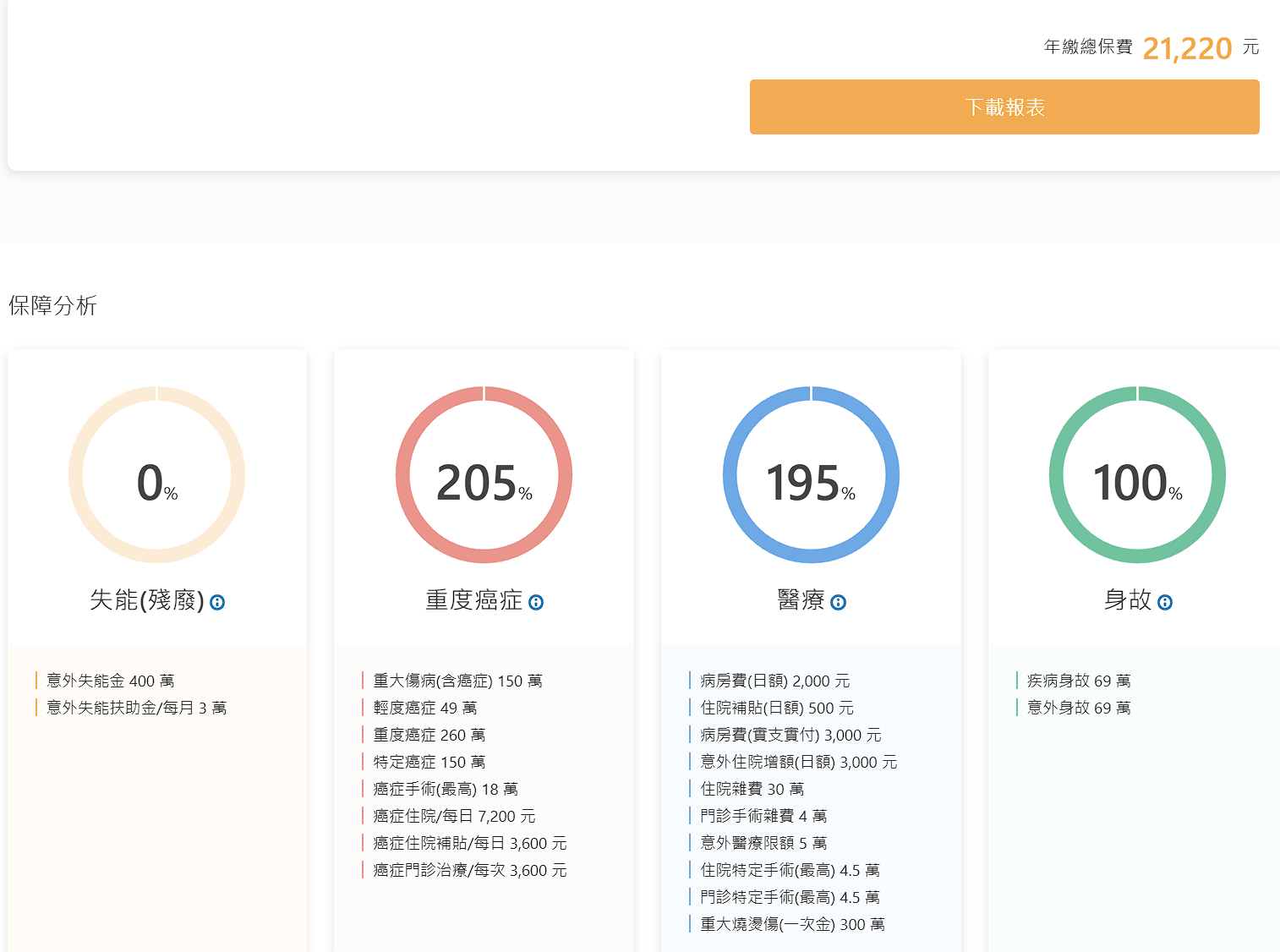Select 重大燒燙傷(一次金) 300 萬 entry
The width and height of the screenshot is (1280, 952).
click(x=792, y=924)
